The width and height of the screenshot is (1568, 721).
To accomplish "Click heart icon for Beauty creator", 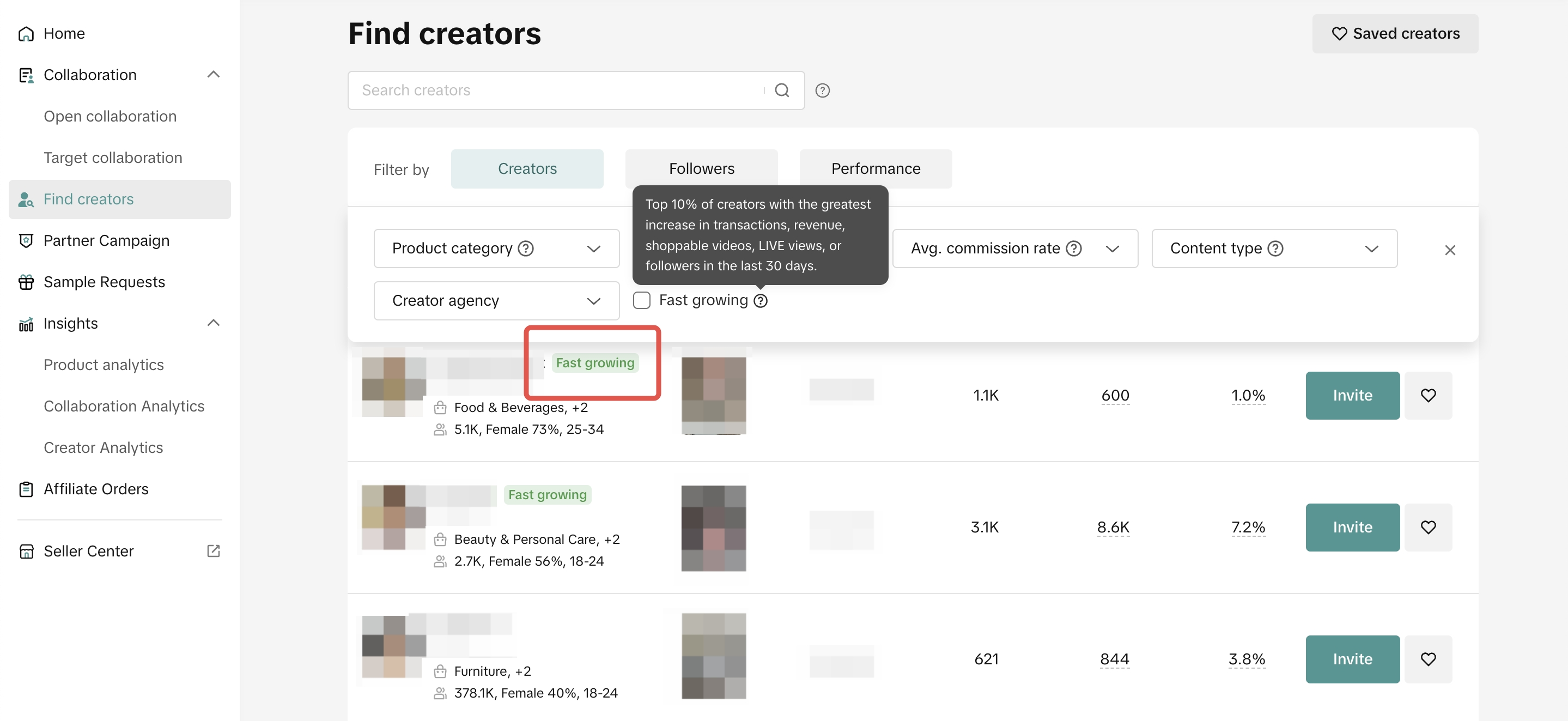I will pos(1427,528).
